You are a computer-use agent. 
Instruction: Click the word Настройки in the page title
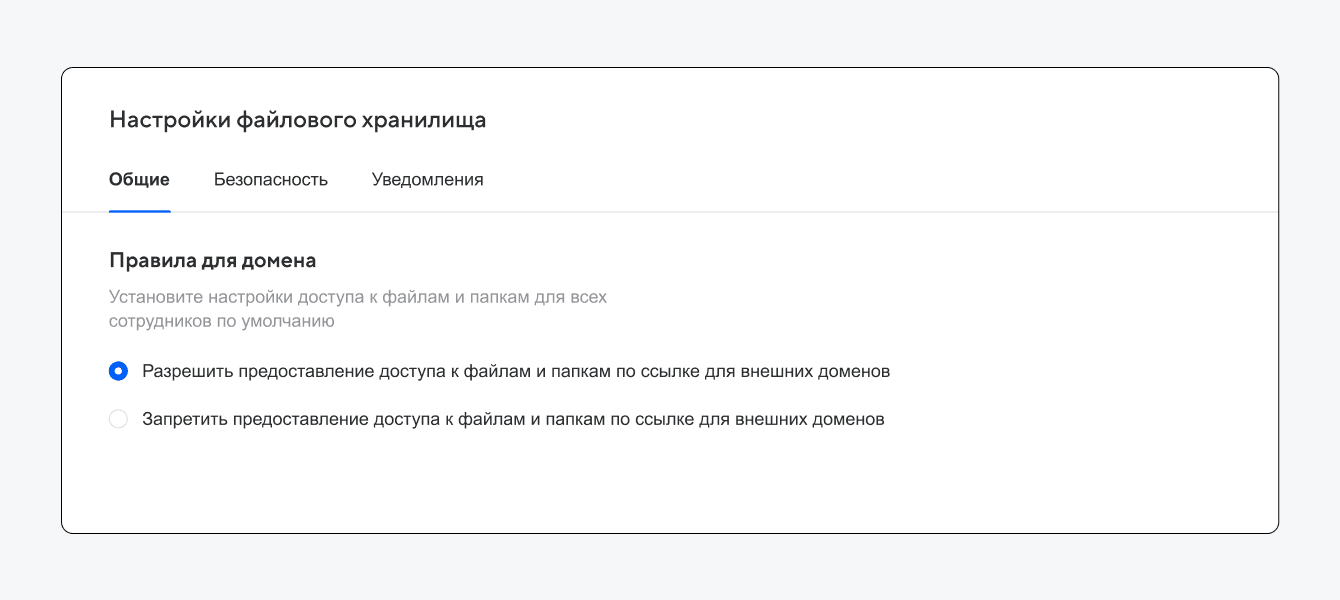pyautogui.click(x=169, y=121)
